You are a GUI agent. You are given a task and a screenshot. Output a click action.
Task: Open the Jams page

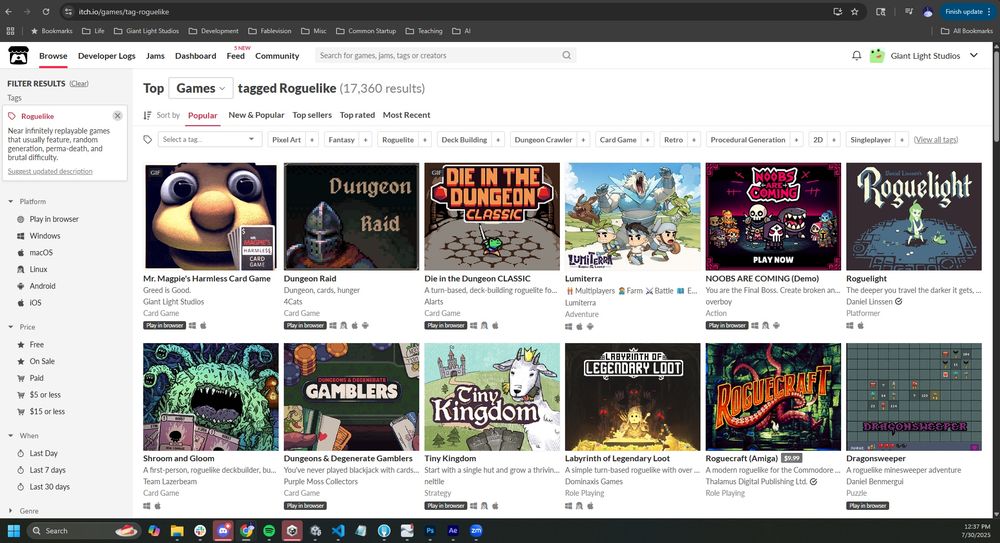(155, 56)
